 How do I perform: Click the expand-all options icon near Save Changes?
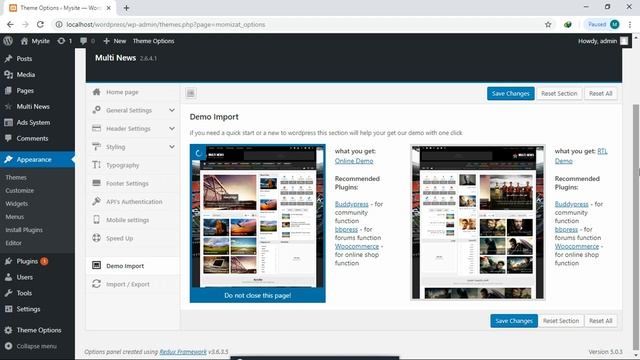191,93
